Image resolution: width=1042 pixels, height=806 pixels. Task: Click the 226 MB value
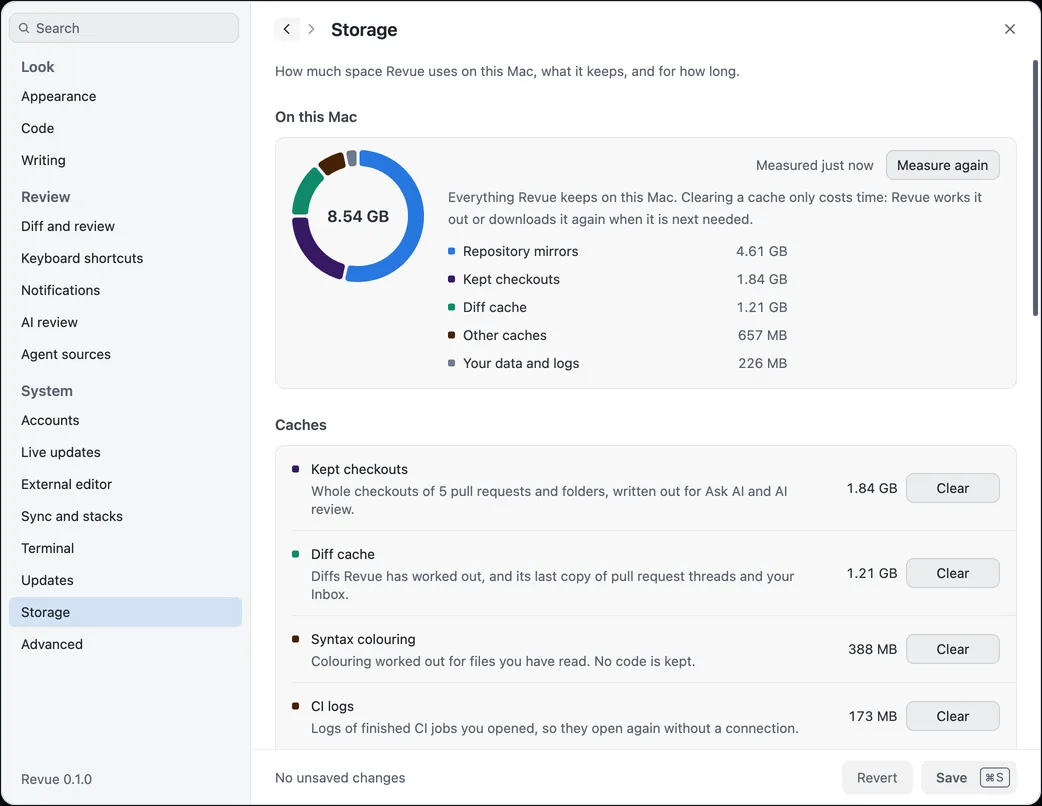762,363
